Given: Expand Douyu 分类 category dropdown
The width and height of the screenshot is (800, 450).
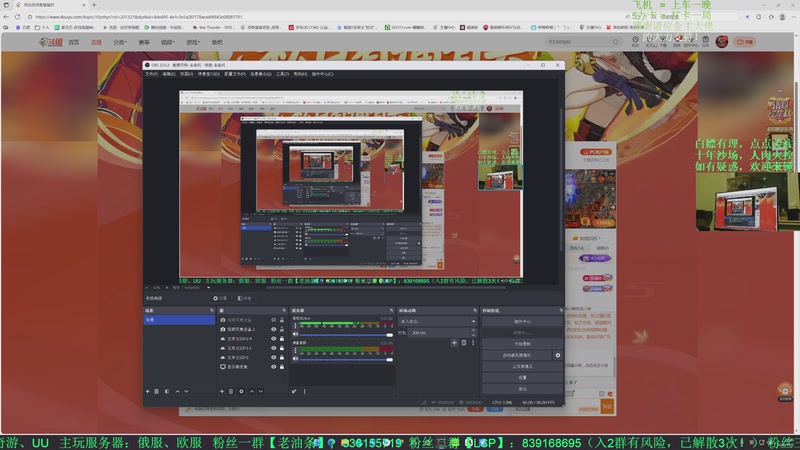Looking at the screenshot, I should point(120,42).
